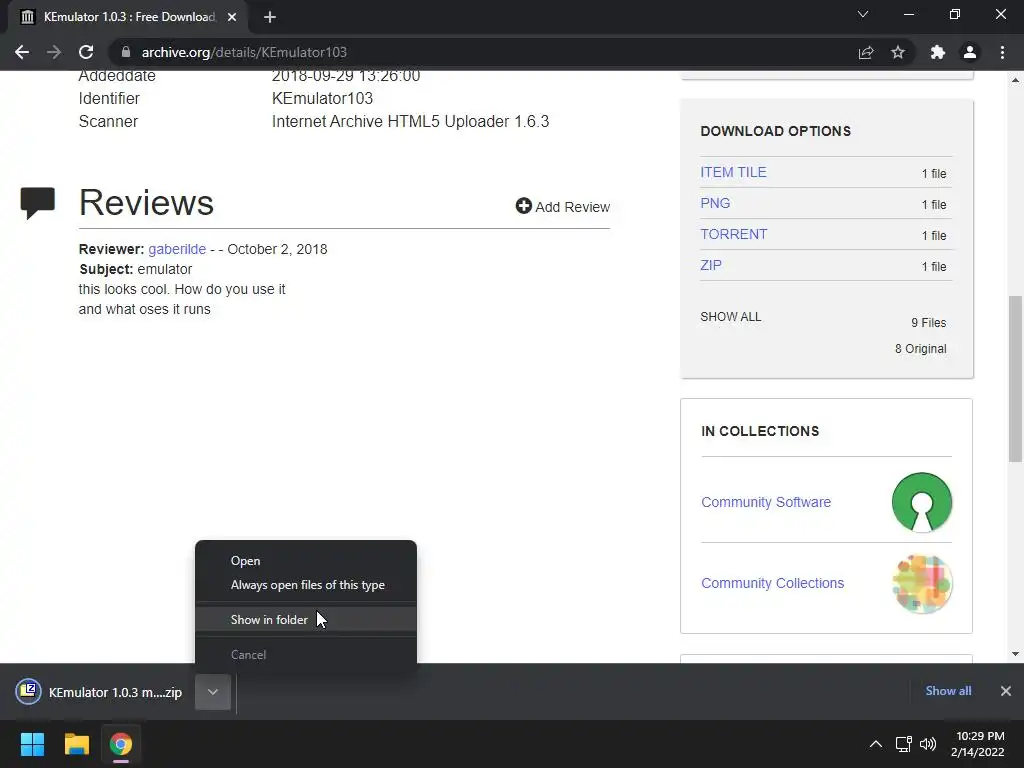This screenshot has width=1024, height=768.
Task: Download the ITEM TILE option
Action: (x=733, y=172)
